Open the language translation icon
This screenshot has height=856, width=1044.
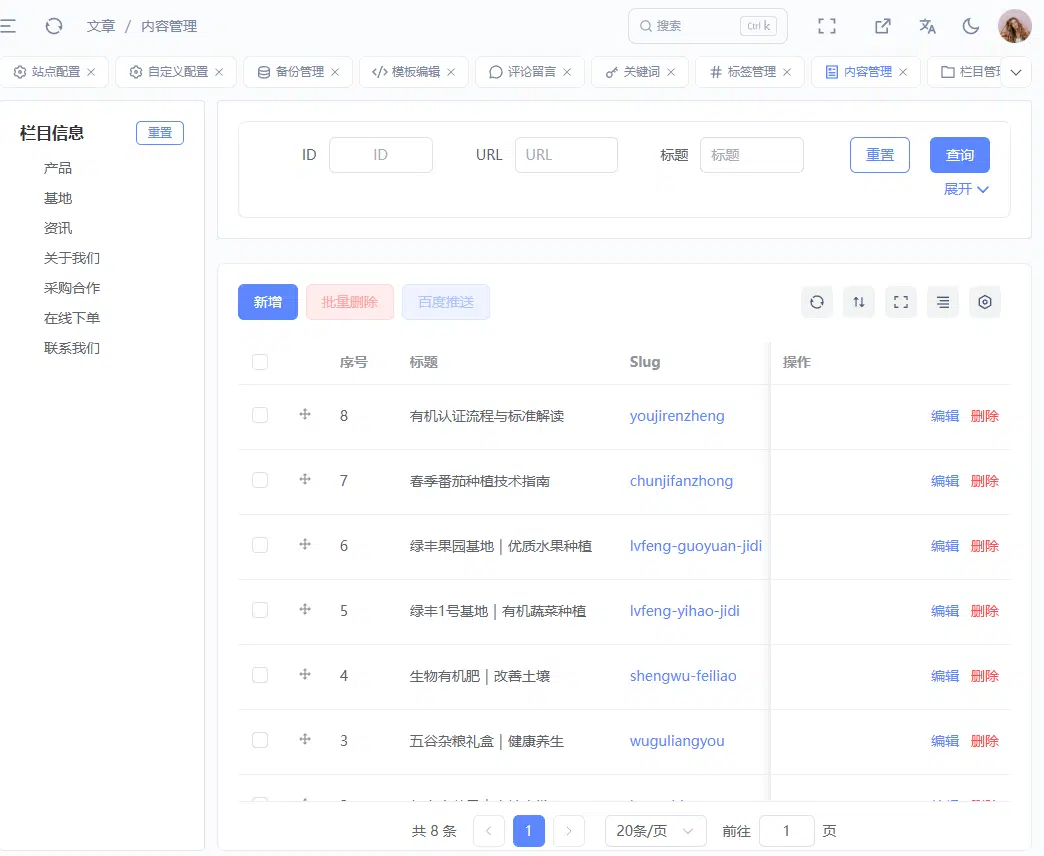pos(927,26)
